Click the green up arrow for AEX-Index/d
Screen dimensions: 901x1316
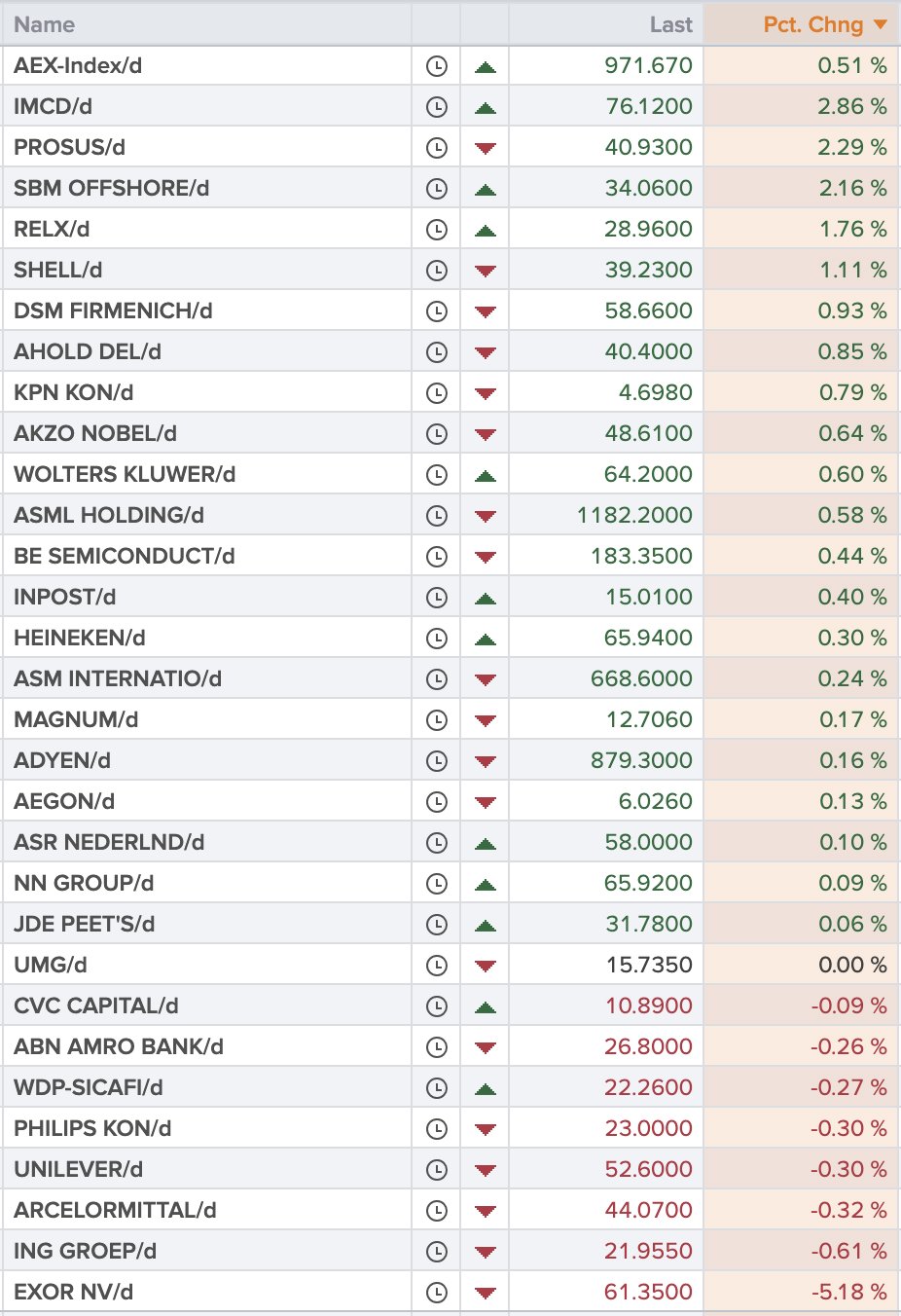(486, 67)
